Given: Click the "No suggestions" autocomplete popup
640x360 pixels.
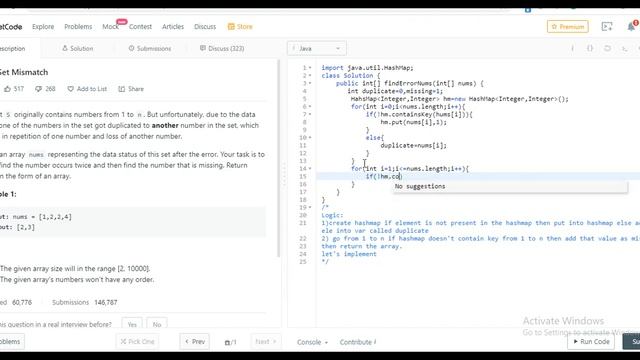Looking at the screenshot, I should click(x=510, y=187).
